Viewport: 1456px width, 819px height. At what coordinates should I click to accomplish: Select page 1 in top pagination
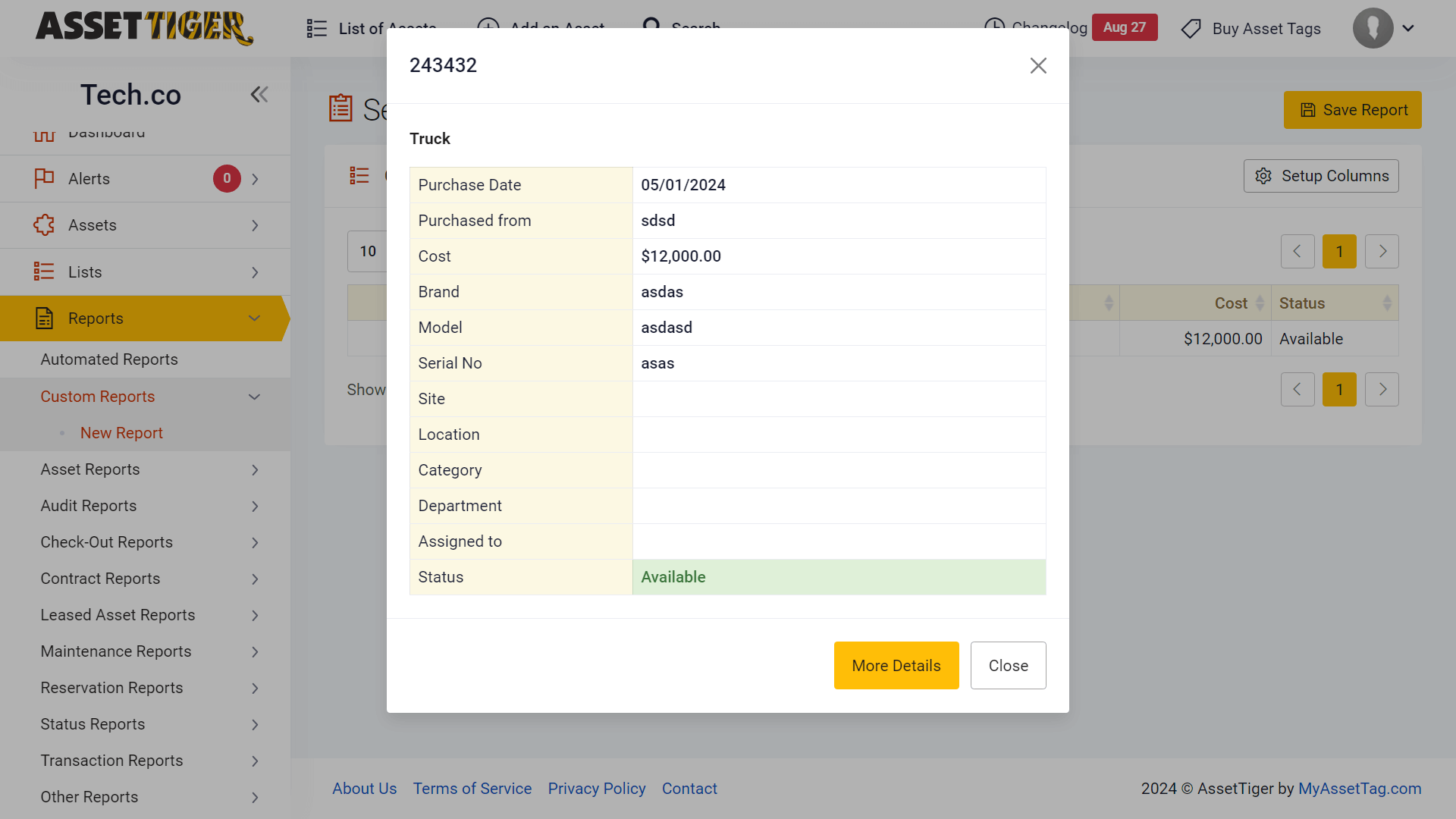point(1339,251)
